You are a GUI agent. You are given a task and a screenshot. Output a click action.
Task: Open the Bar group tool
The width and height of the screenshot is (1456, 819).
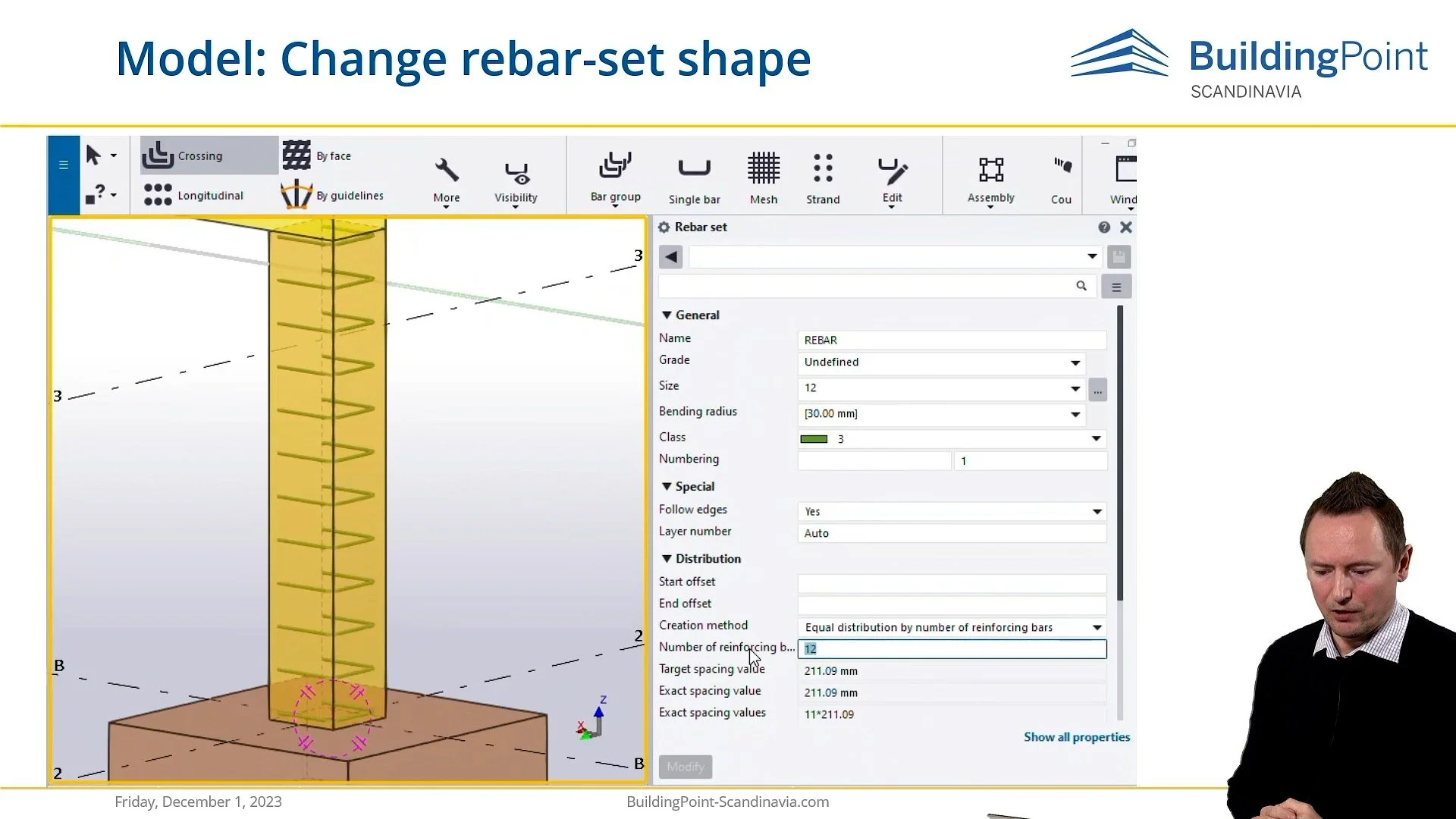tap(615, 179)
